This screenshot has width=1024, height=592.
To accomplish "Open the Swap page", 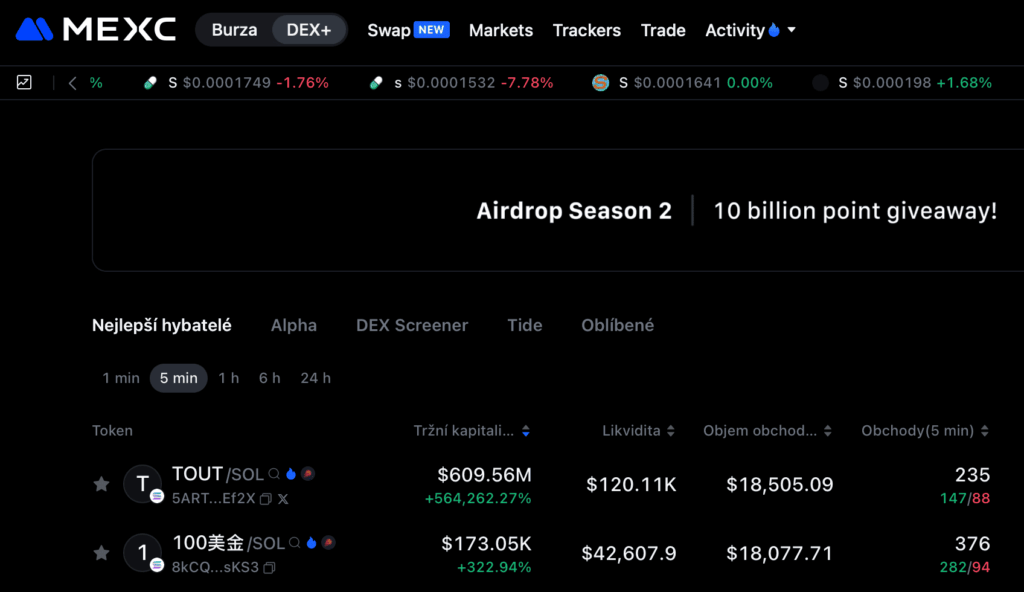I will tap(389, 30).
